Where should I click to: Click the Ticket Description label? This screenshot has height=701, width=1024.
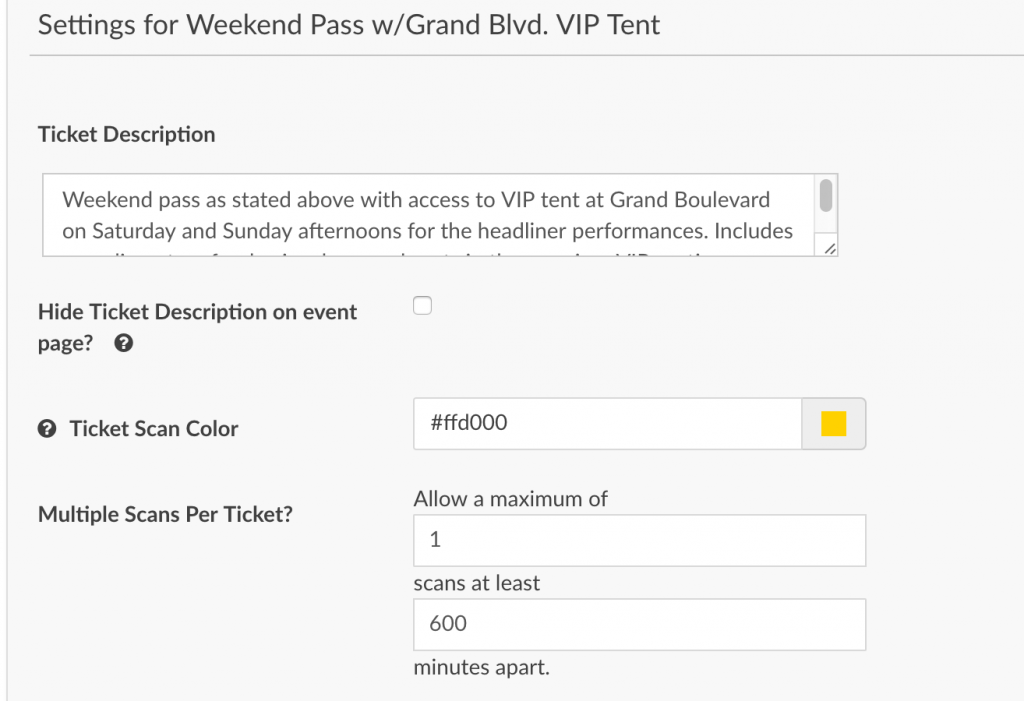tap(126, 133)
